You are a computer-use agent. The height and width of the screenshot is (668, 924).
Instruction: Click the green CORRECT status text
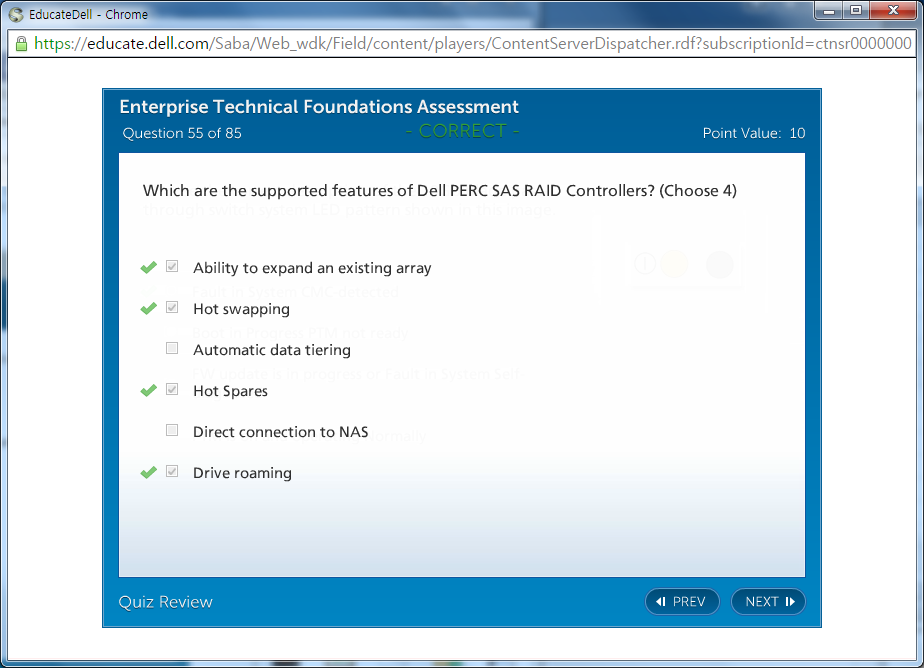(462, 131)
